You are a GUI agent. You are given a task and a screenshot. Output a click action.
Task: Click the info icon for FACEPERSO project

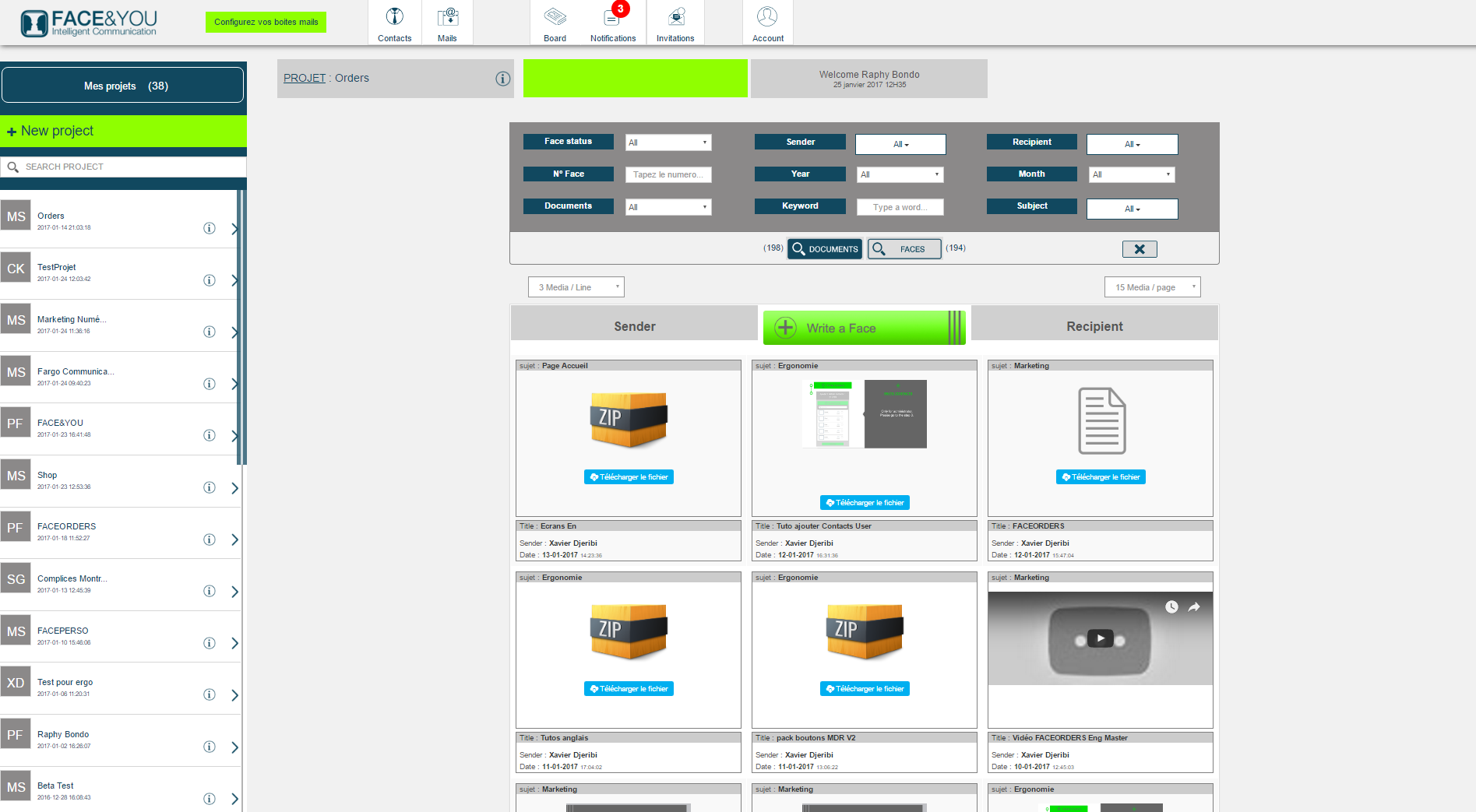210,643
